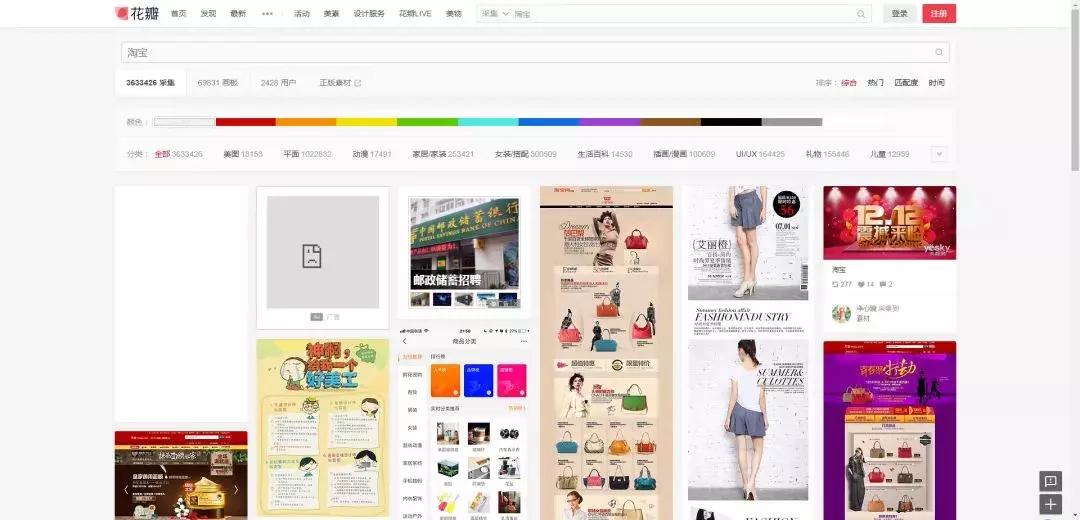This screenshot has height=520, width=1080.
Task: Open 设计服务 design services
Action: (x=369, y=14)
